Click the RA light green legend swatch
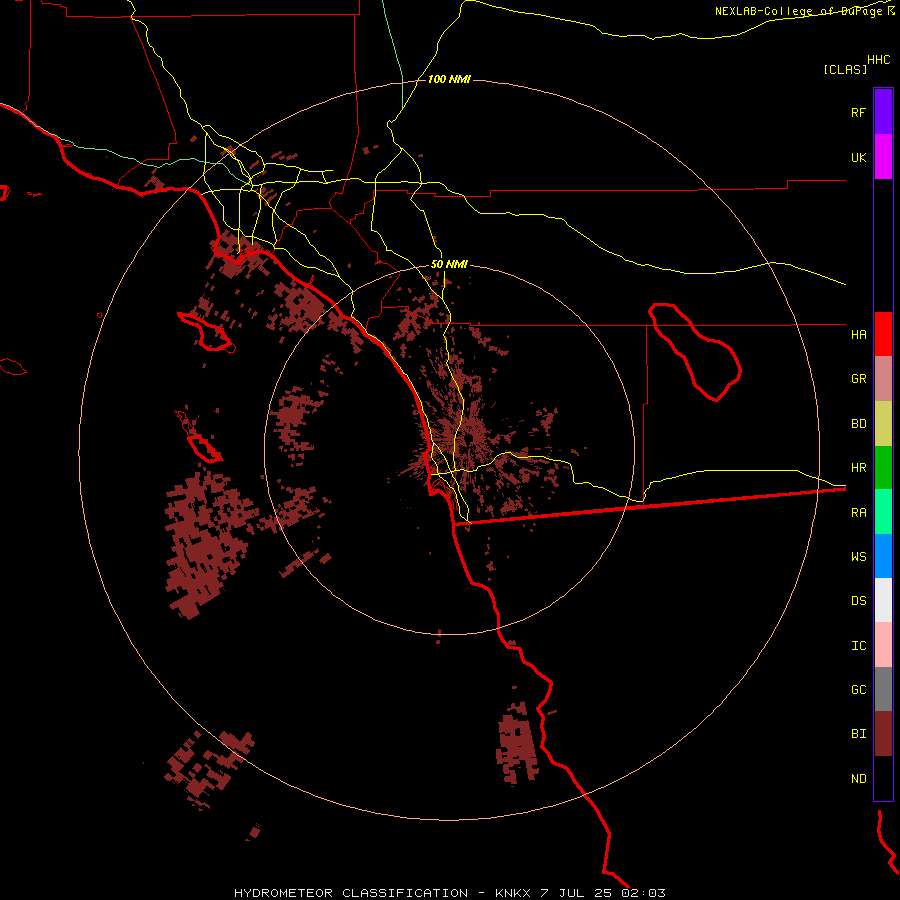 883,511
